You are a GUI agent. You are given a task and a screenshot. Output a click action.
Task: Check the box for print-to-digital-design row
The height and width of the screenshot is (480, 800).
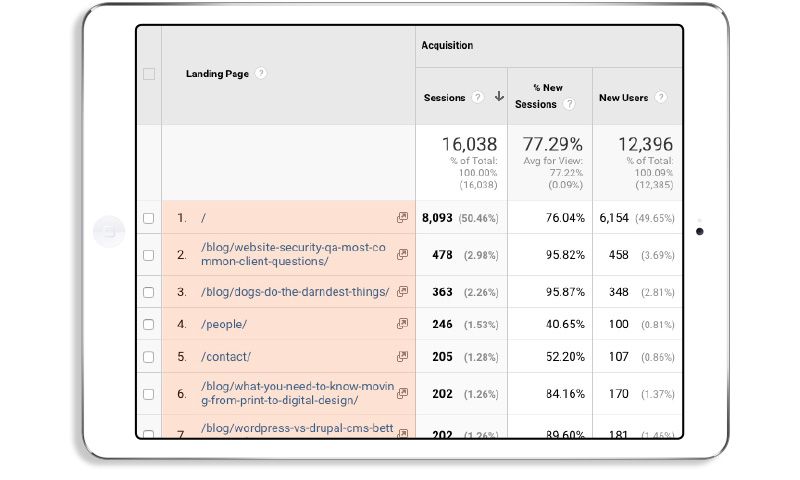click(148, 394)
